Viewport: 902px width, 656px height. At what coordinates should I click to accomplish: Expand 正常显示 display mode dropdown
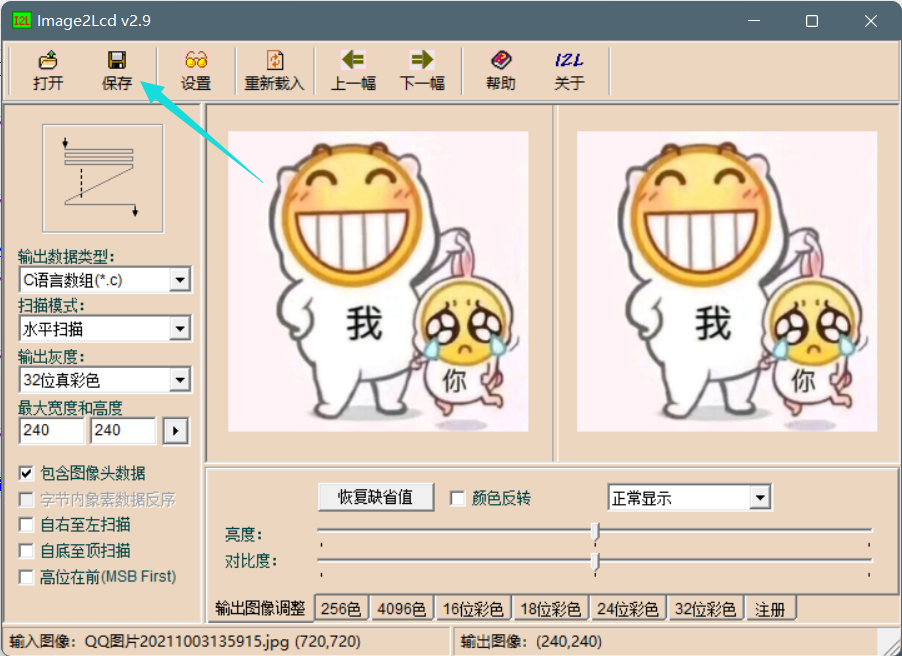[760, 497]
